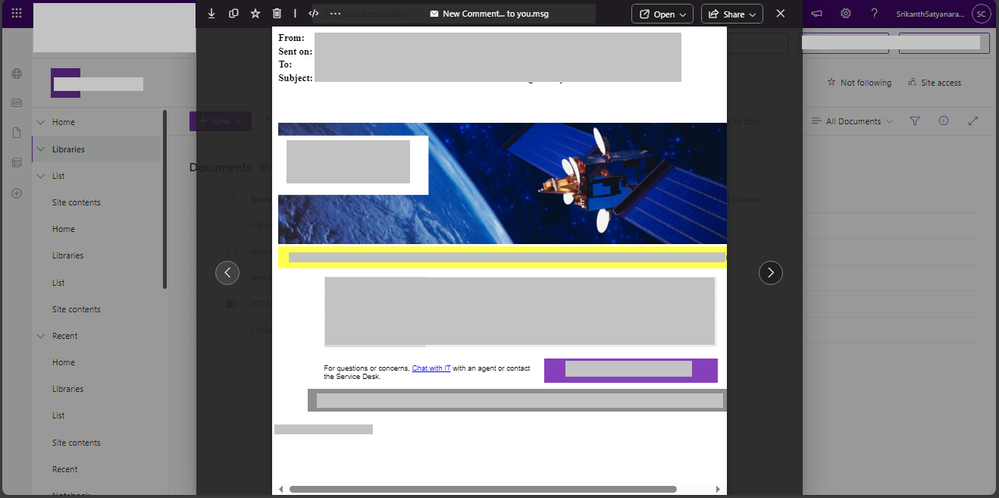Viewport: 999px width, 498px height.
Task: Click the purple button in the email
Action: 631,371
